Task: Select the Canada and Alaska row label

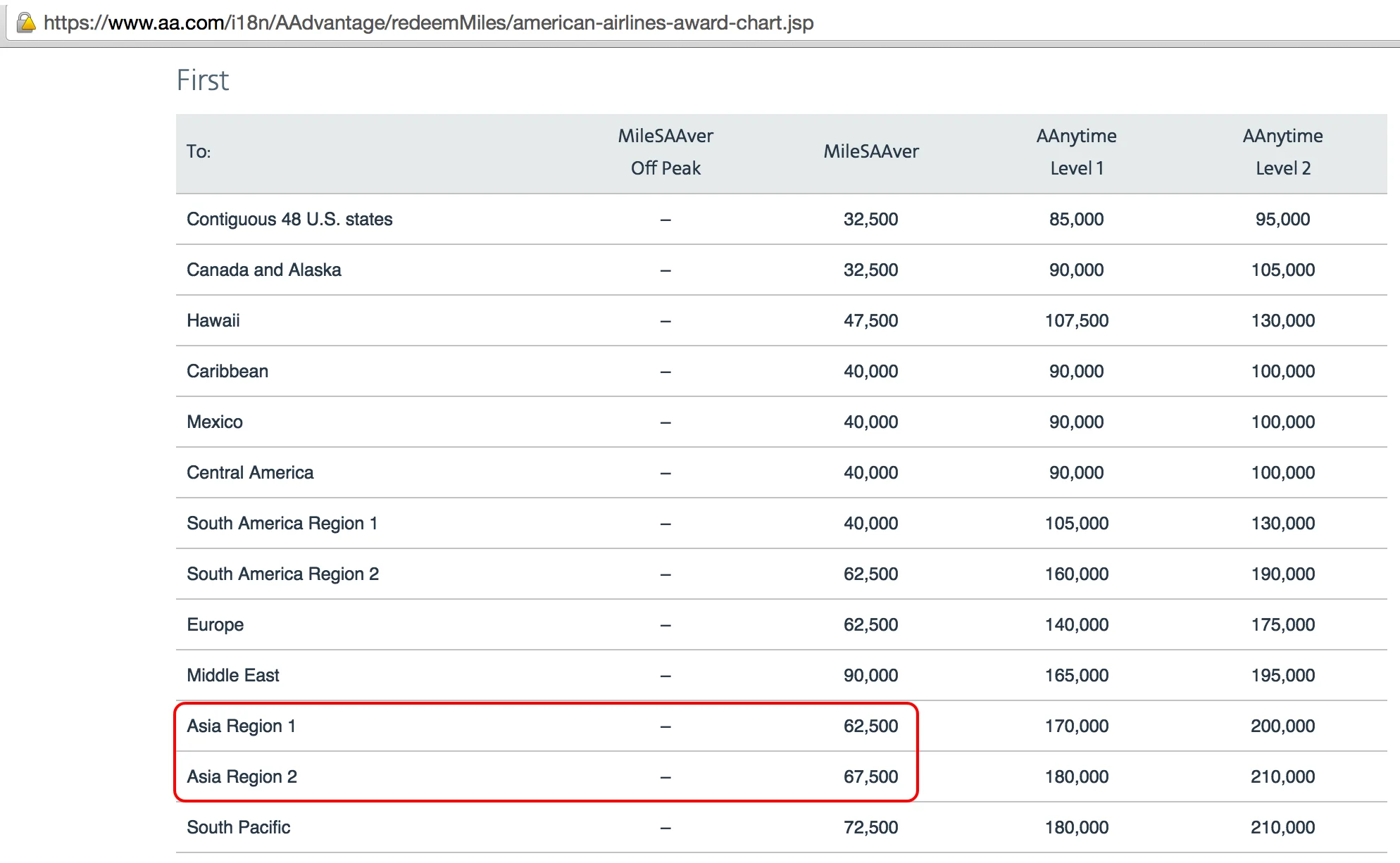Action: (263, 270)
